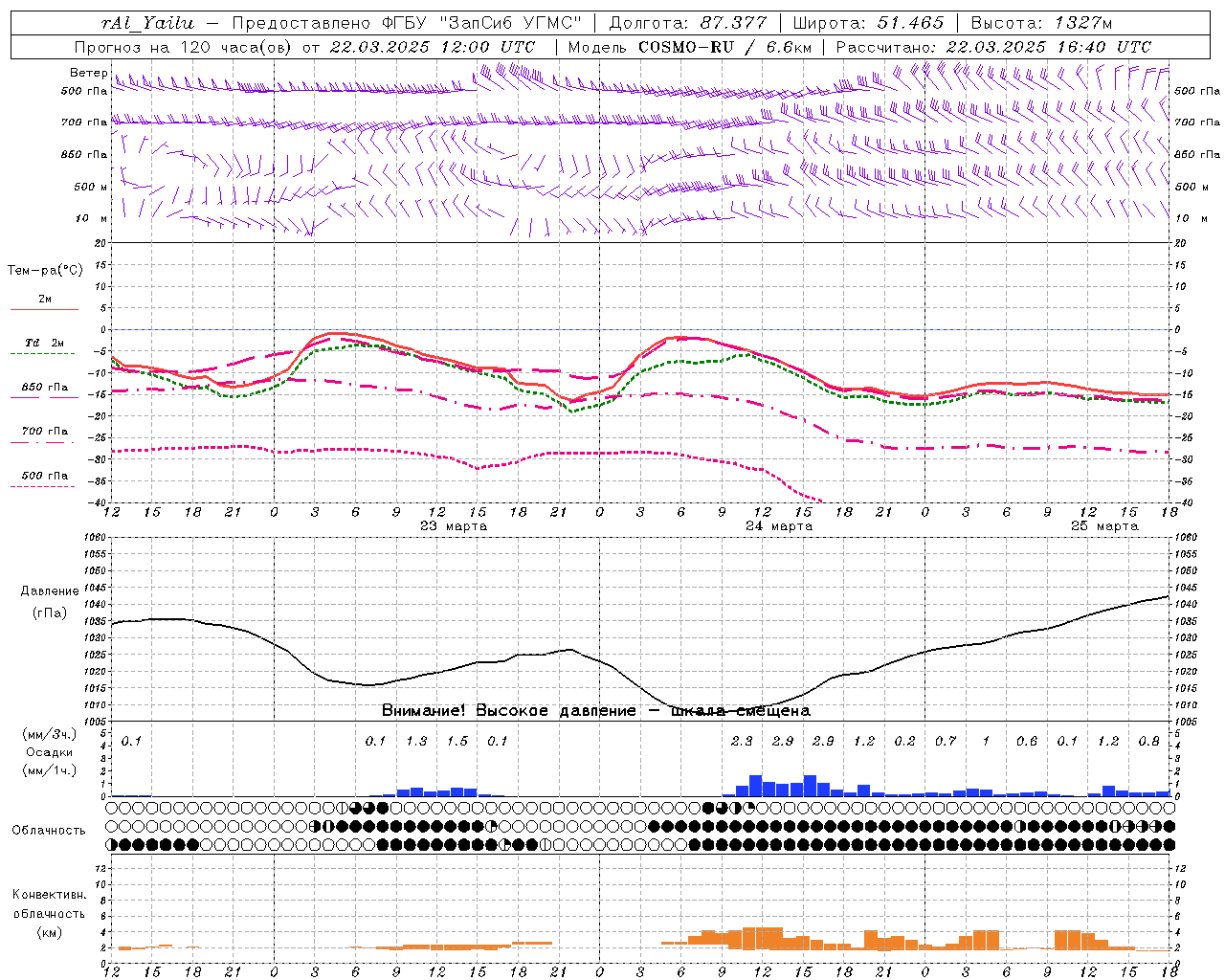This screenshot has width=1225, height=980.
Task: Select the elevation value 1327м
Action: [x=1082, y=23]
